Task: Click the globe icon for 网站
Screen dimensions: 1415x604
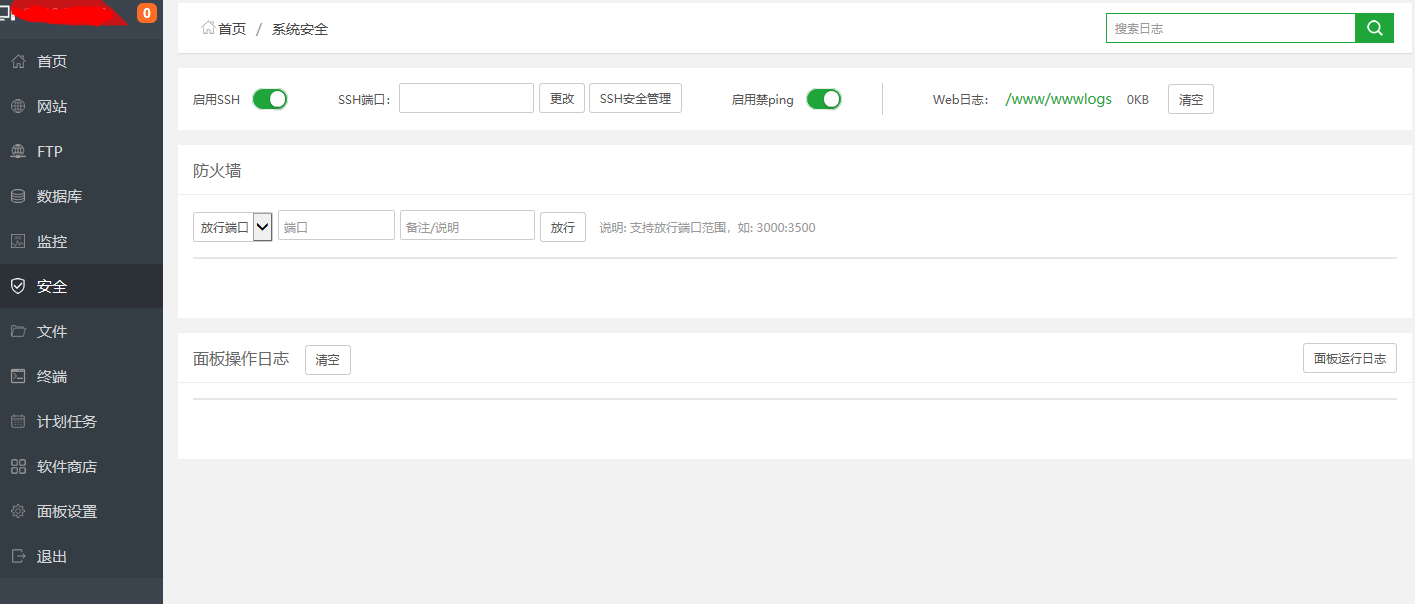Action: [18, 107]
